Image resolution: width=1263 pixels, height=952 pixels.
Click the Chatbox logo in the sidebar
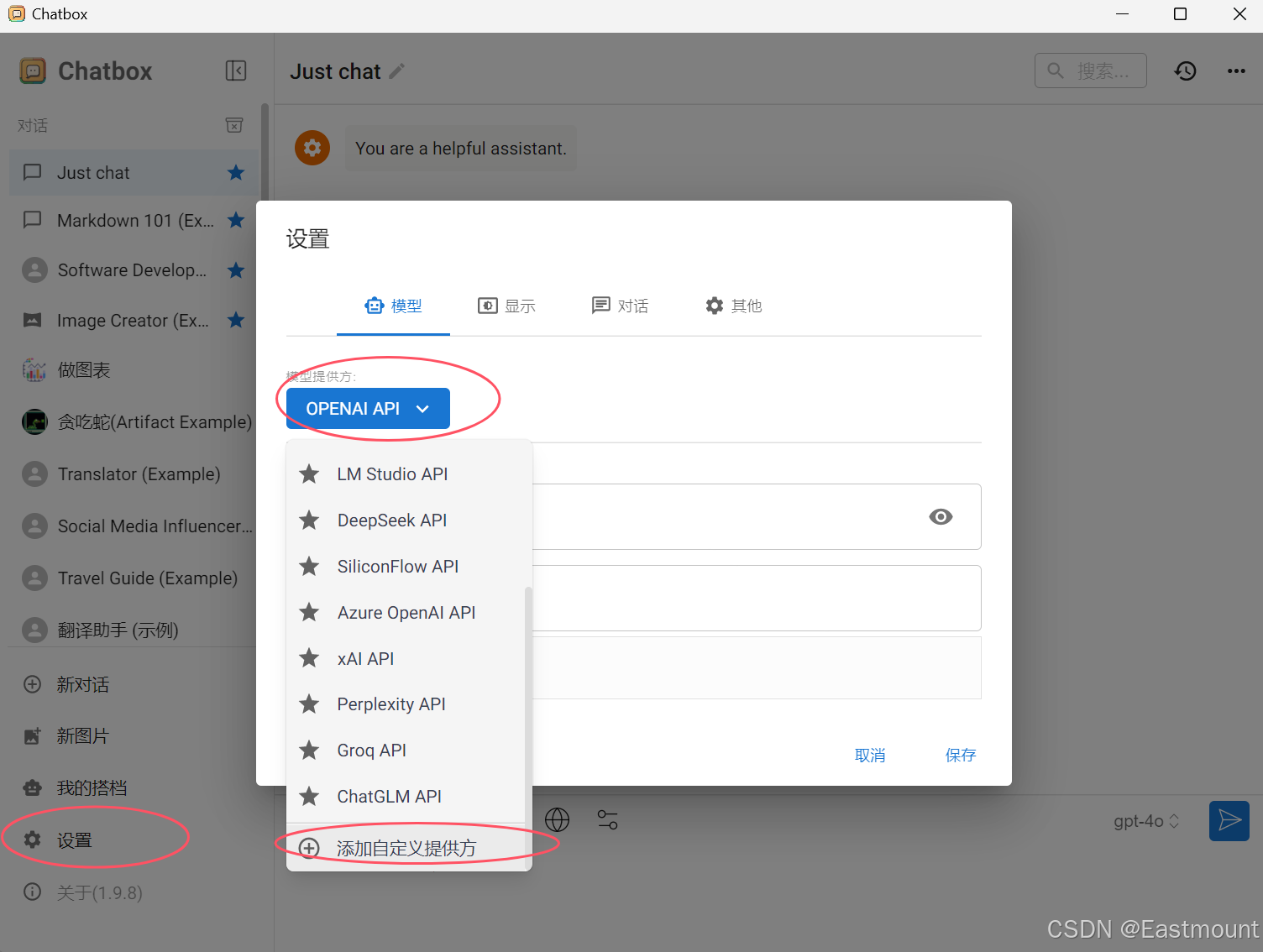coord(33,71)
